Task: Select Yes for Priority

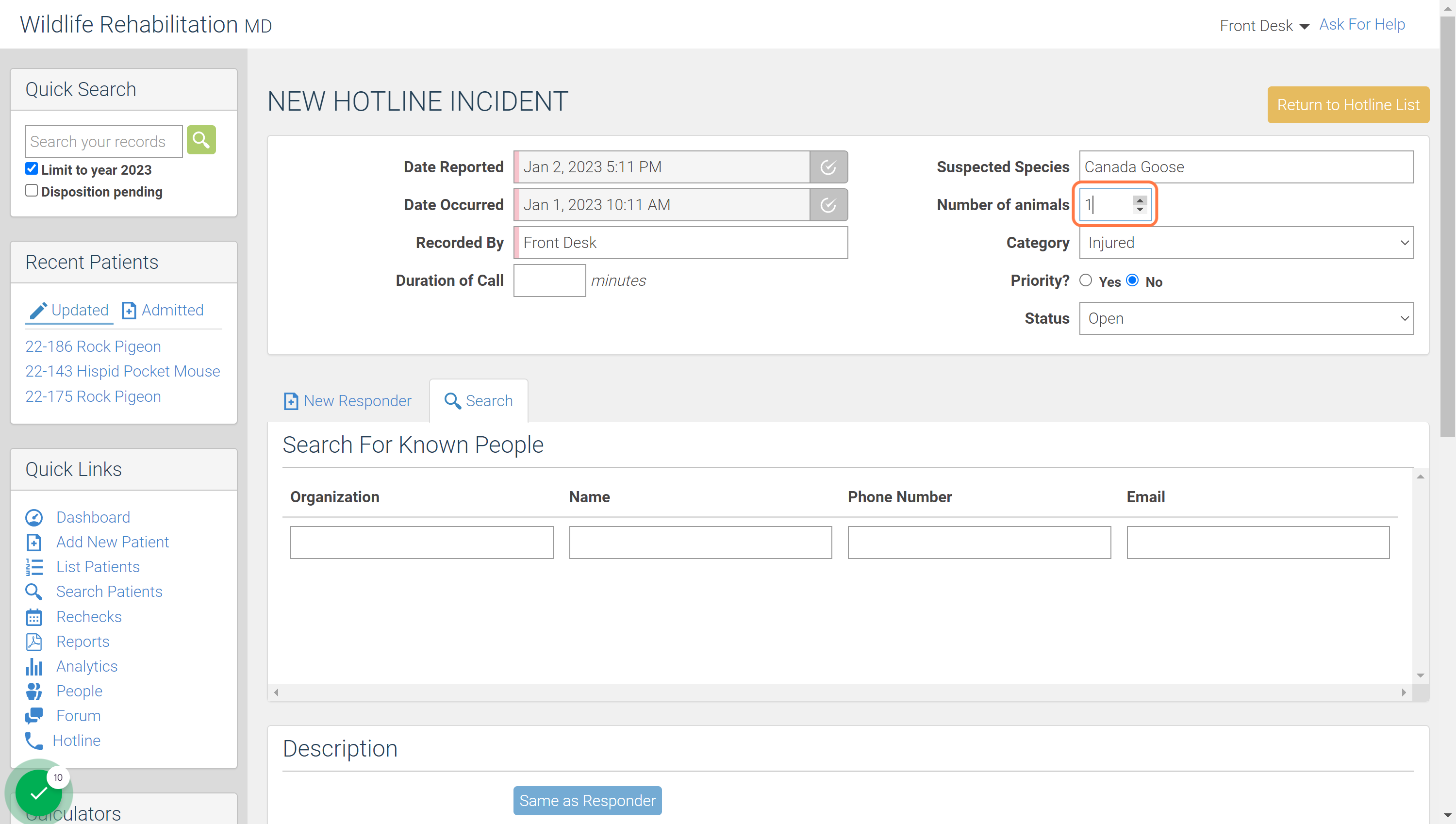Action: 1085,280
